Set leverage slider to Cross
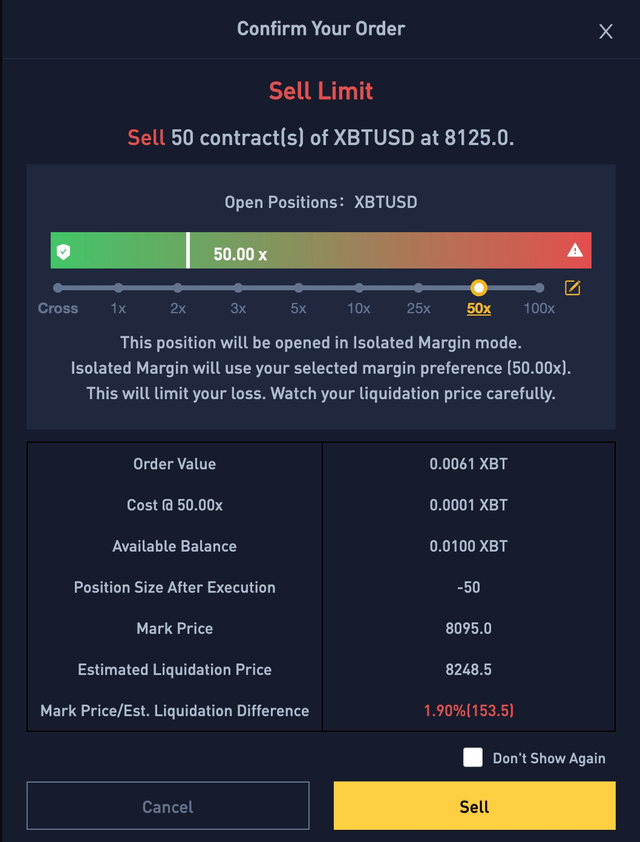 (x=58, y=288)
